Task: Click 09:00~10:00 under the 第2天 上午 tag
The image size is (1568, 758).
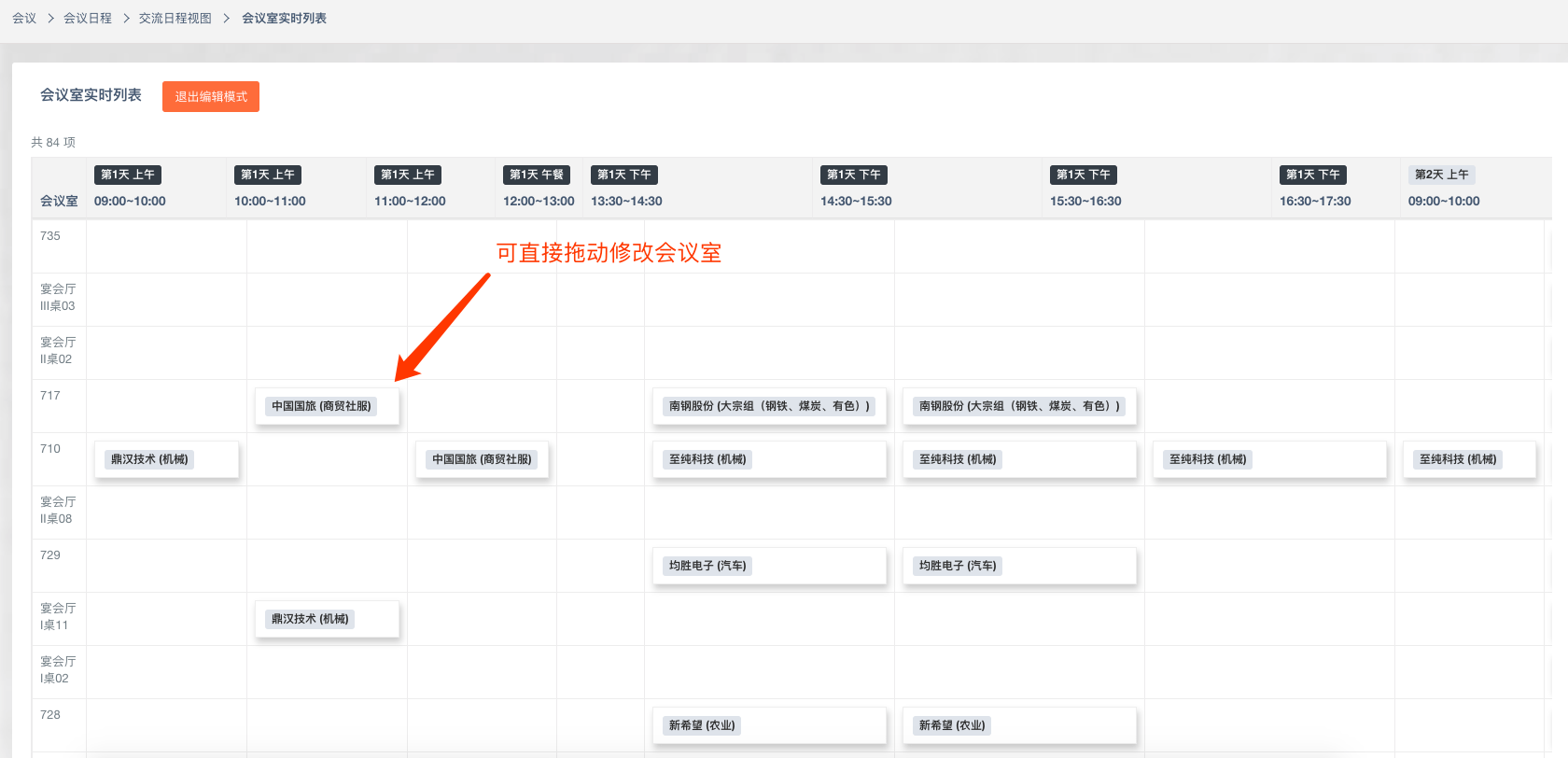Action: [1444, 201]
